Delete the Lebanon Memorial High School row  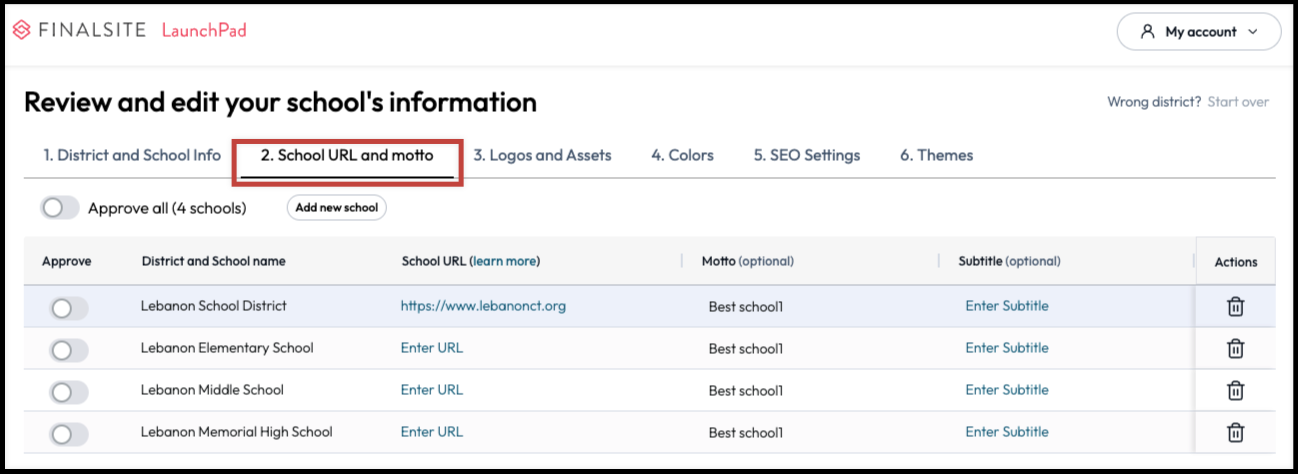click(1235, 433)
